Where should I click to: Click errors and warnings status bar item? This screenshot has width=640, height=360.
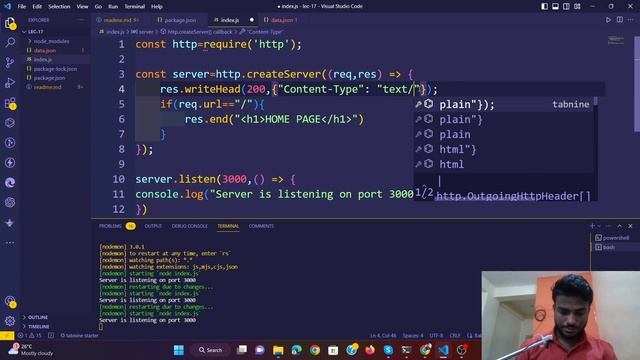coord(29,336)
